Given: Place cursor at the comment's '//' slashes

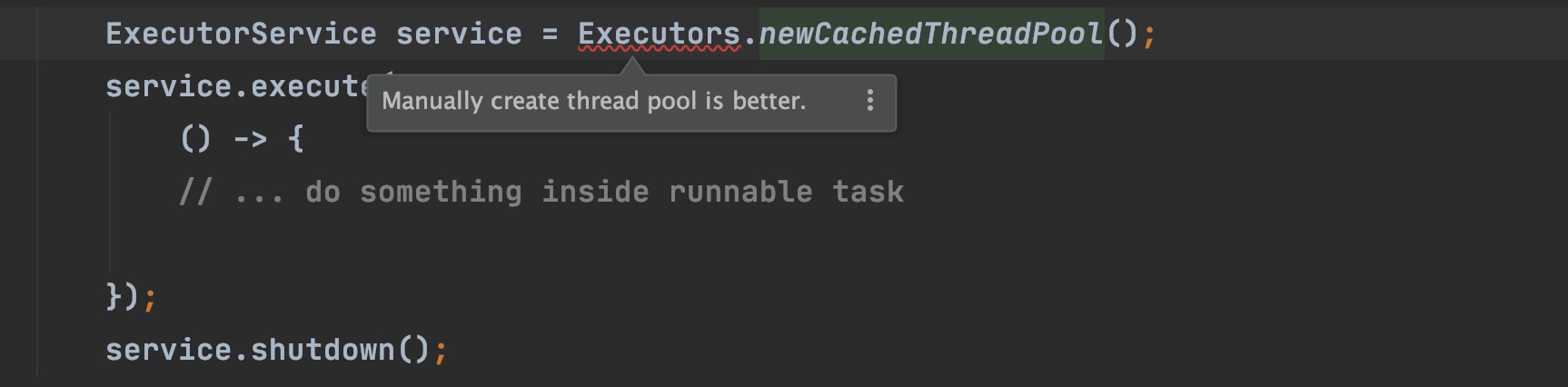Looking at the screenshot, I should pos(195,193).
